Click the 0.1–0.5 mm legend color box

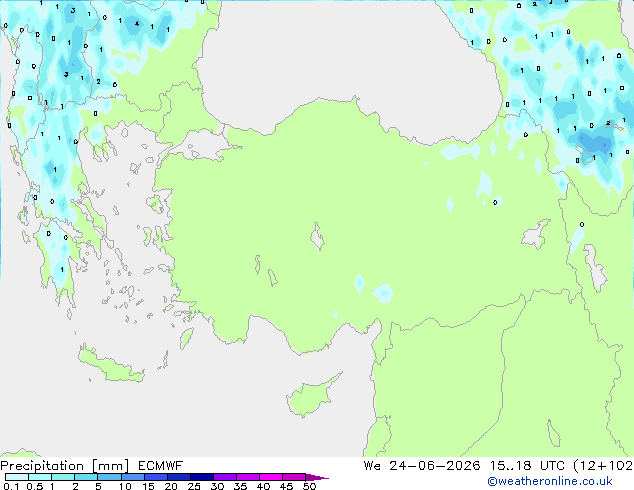17,477
